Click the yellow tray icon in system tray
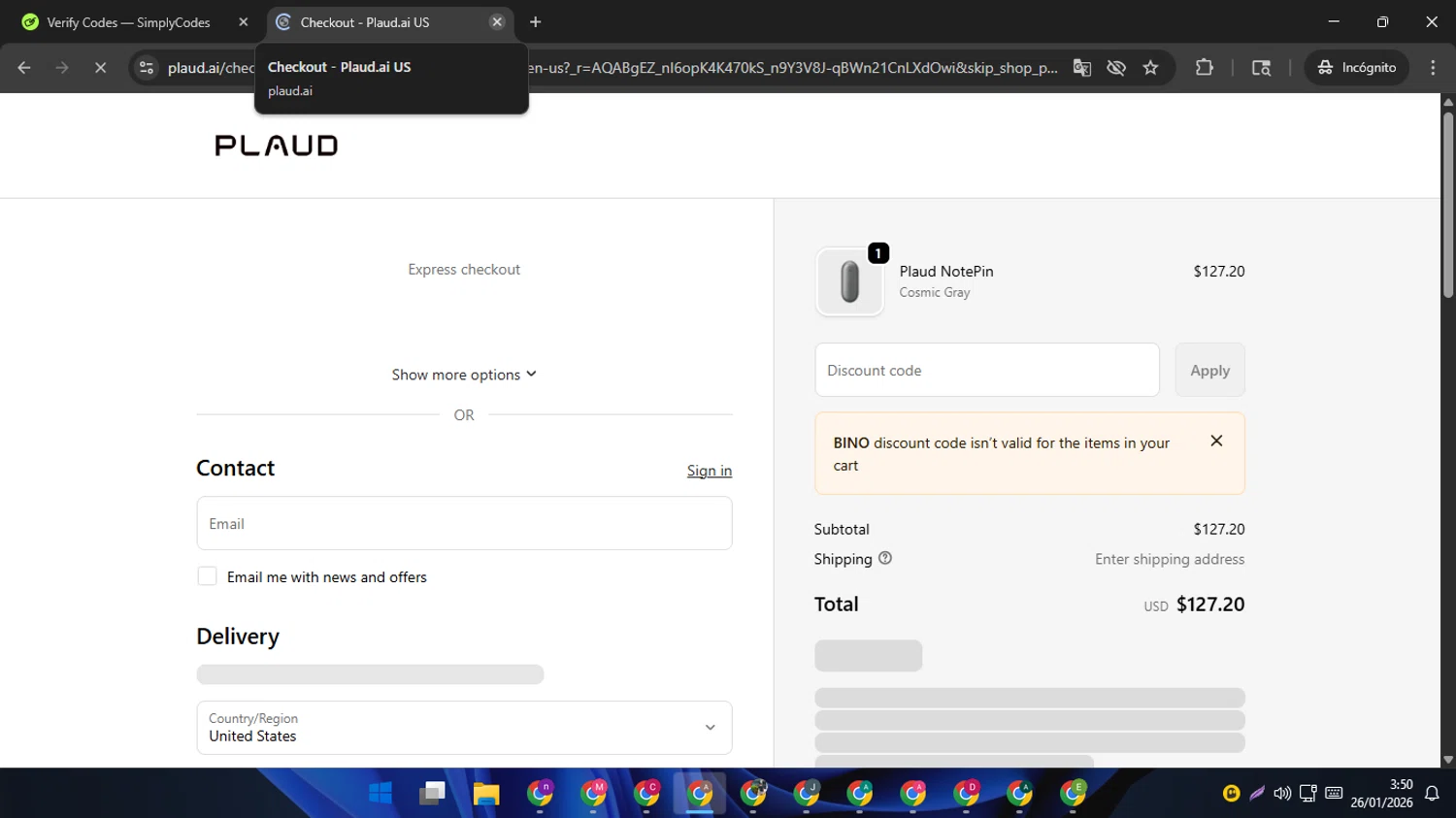 pyautogui.click(x=1231, y=794)
